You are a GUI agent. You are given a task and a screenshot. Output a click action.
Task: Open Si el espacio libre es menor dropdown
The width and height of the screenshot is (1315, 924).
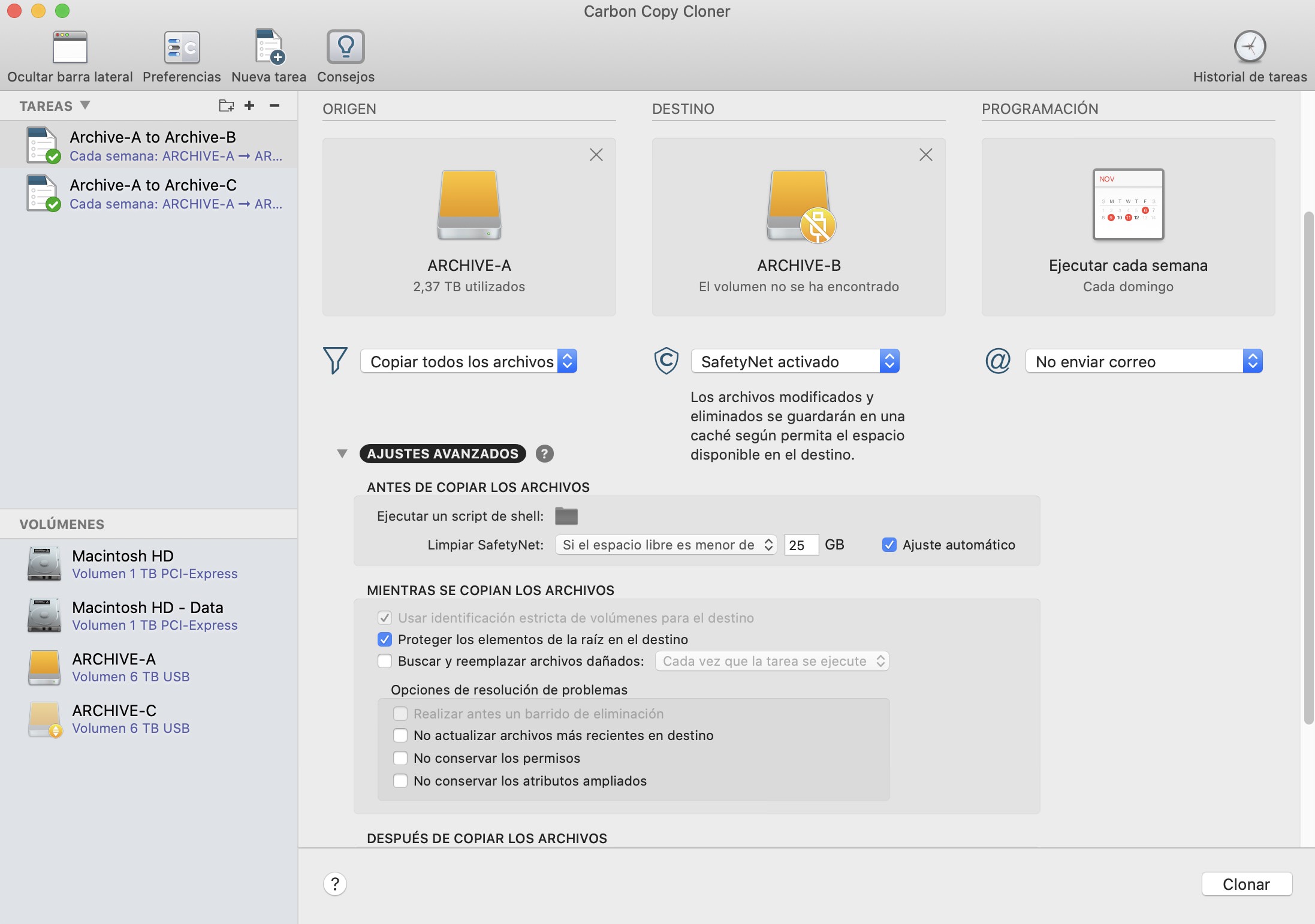tap(666, 545)
